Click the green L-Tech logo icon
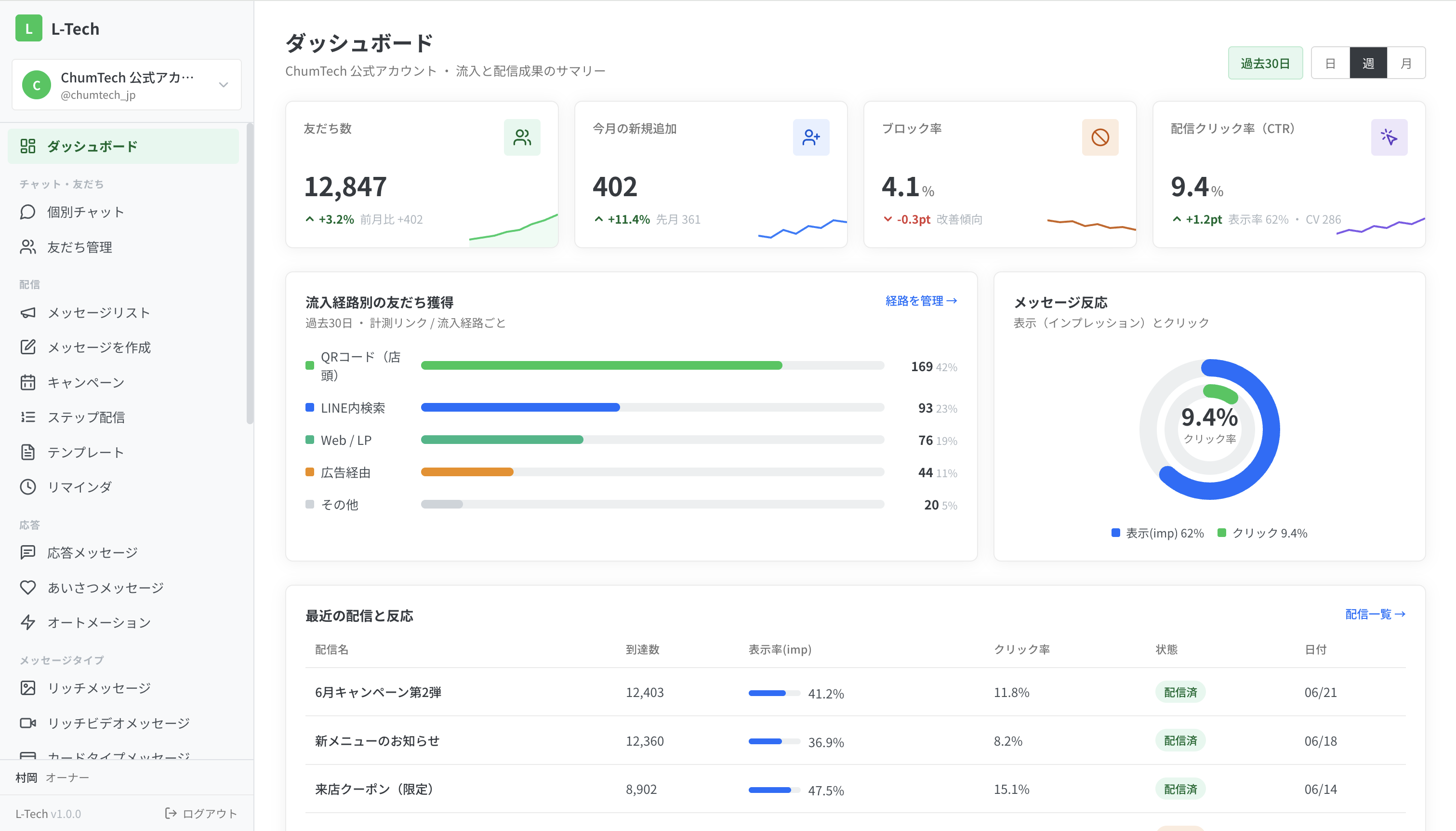The height and width of the screenshot is (831, 1456). click(28, 28)
